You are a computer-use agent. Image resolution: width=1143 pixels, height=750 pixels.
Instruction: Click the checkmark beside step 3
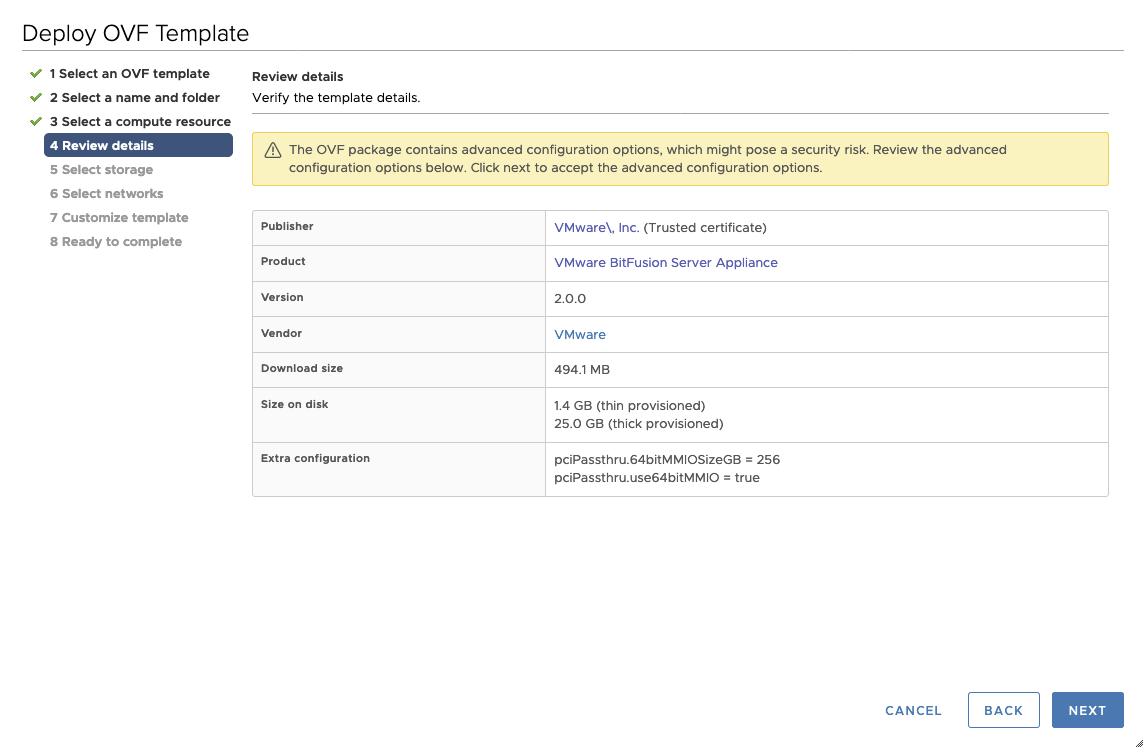[37, 121]
